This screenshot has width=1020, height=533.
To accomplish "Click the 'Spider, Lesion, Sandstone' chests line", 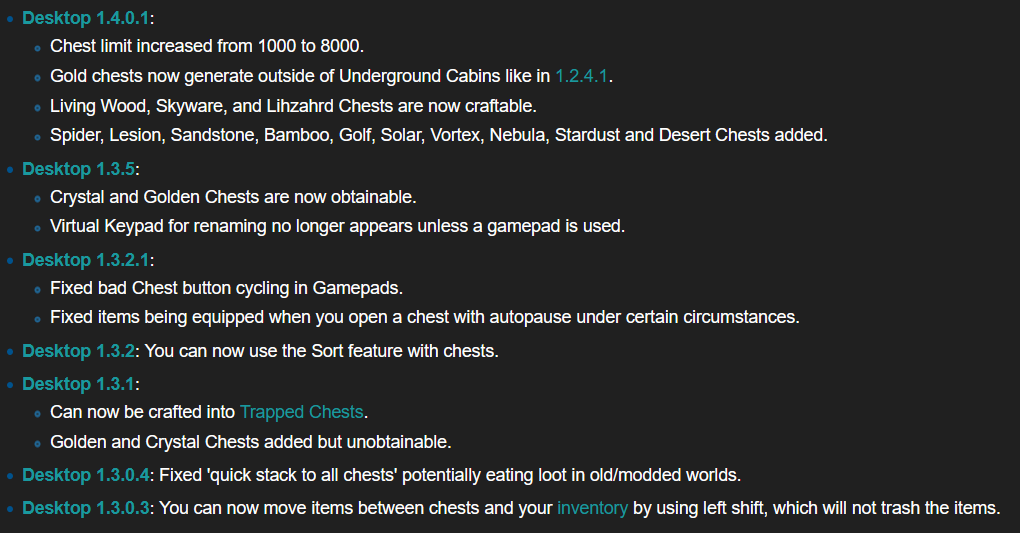I will [x=439, y=135].
